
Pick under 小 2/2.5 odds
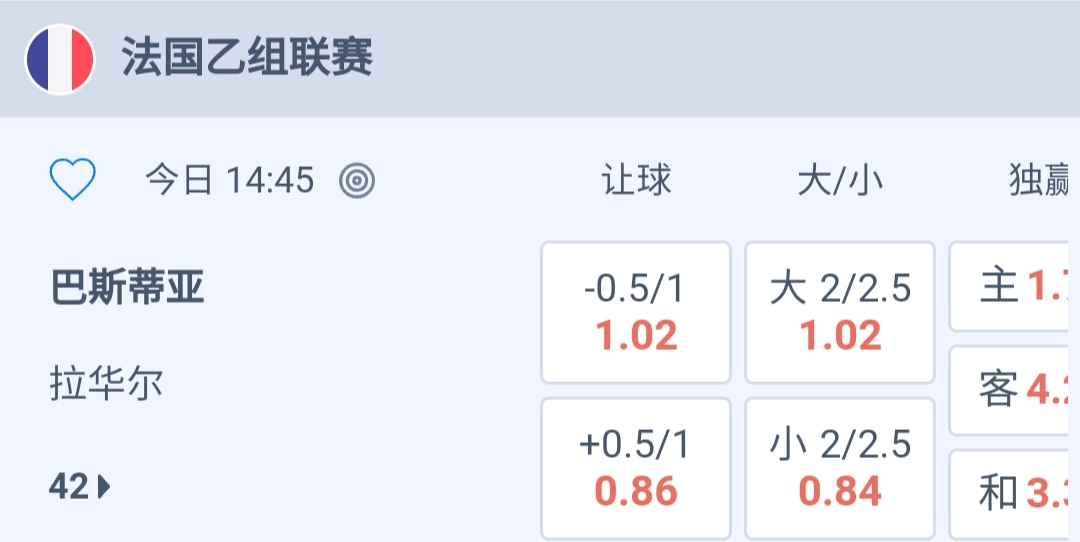[840, 468]
